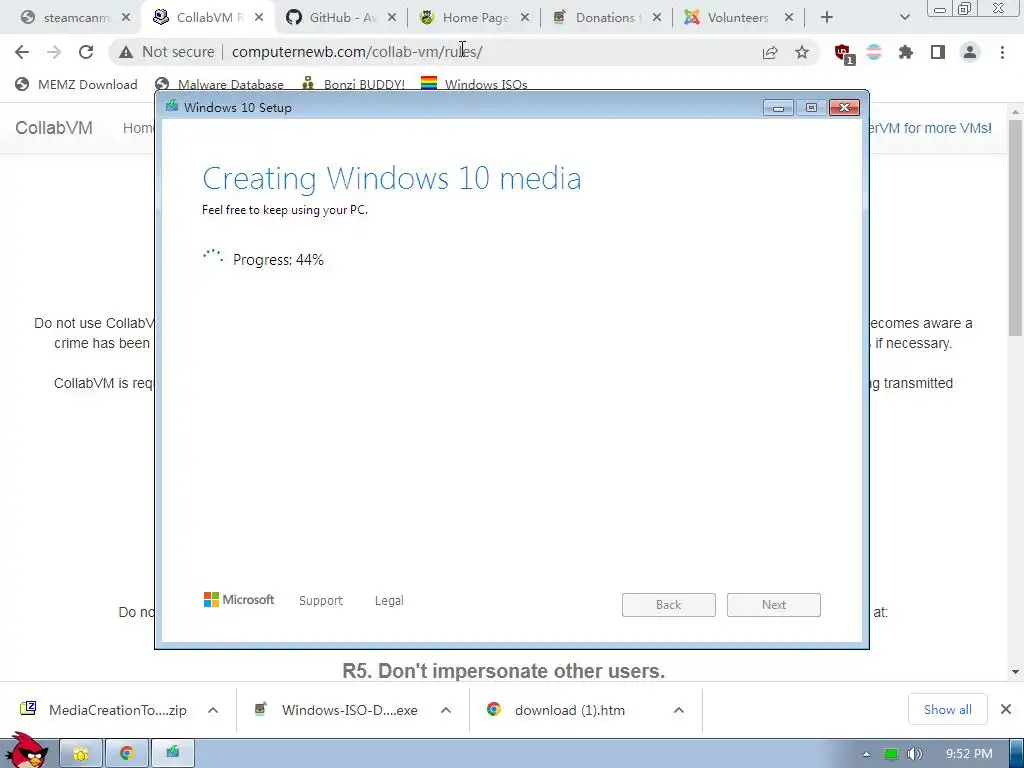
Task: Close the Donations tab
Action: click(x=657, y=18)
